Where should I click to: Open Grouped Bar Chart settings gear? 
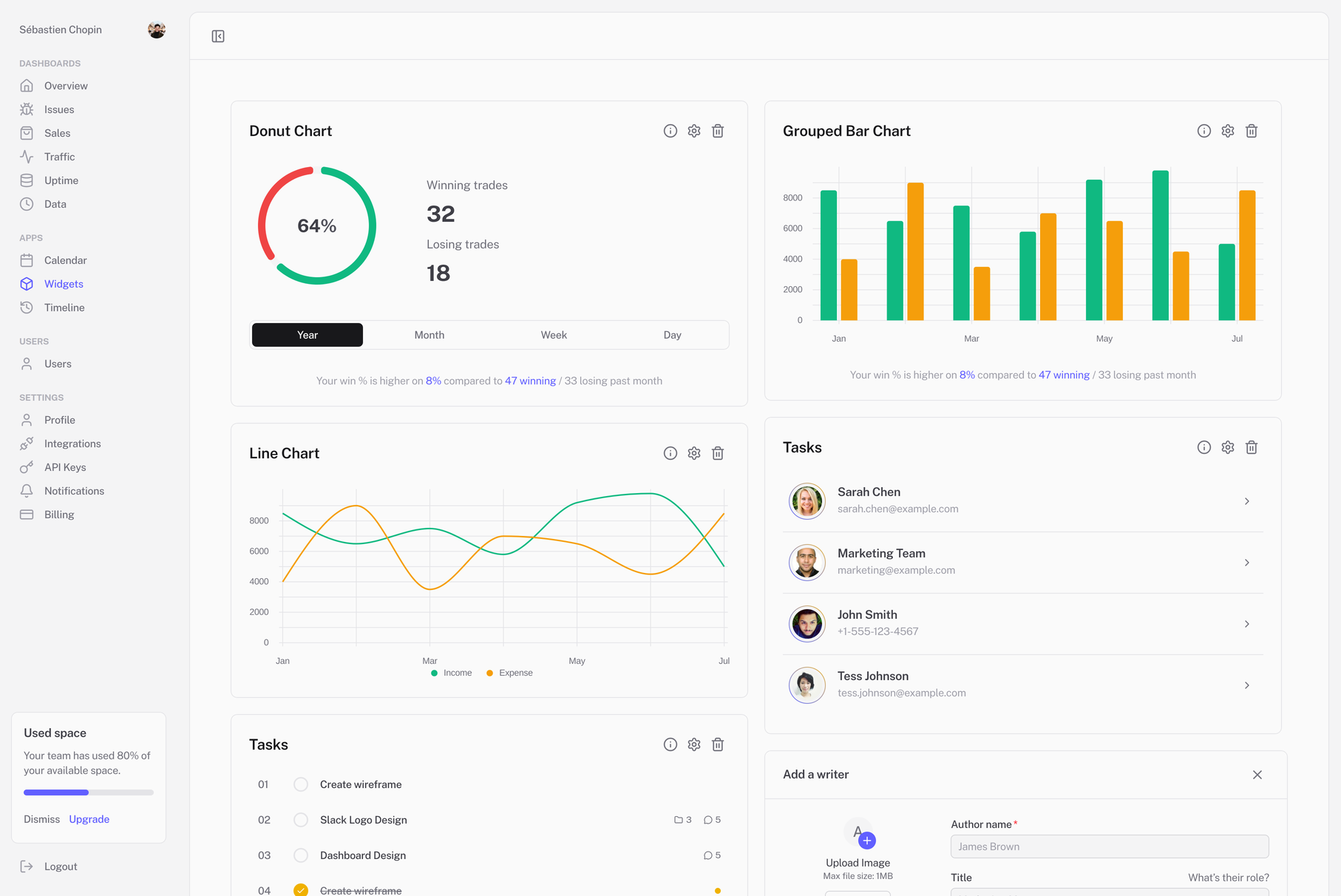pos(1227,131)
